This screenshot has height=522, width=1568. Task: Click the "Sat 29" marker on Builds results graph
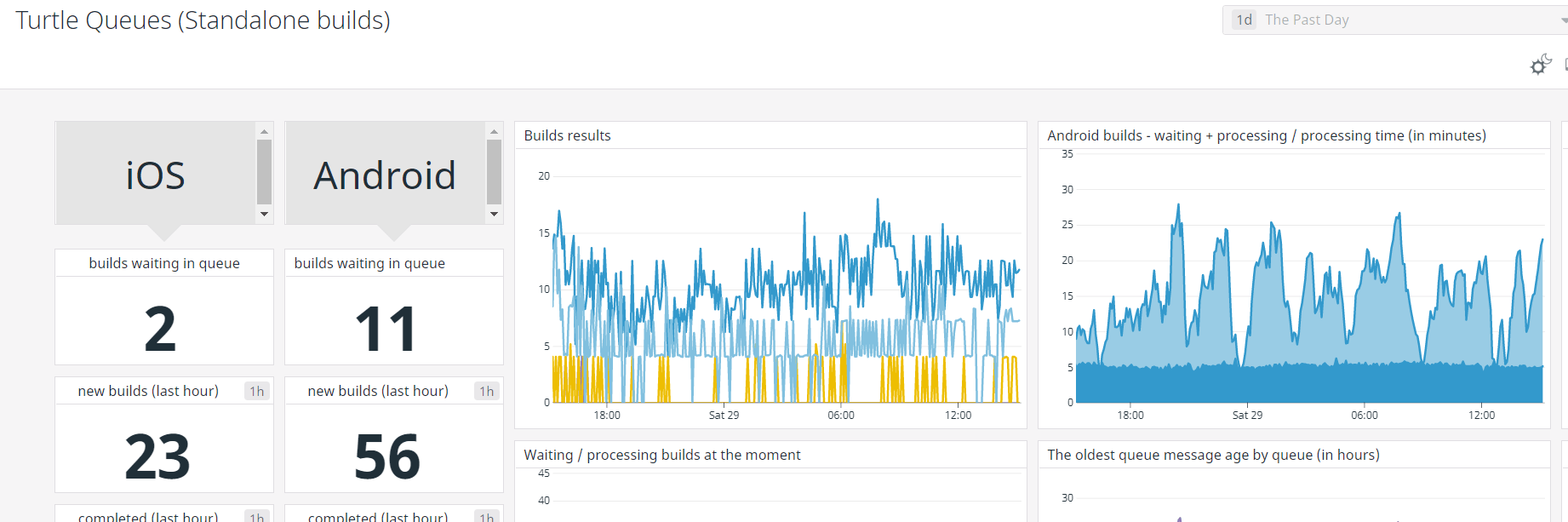(x=724, y=416)
